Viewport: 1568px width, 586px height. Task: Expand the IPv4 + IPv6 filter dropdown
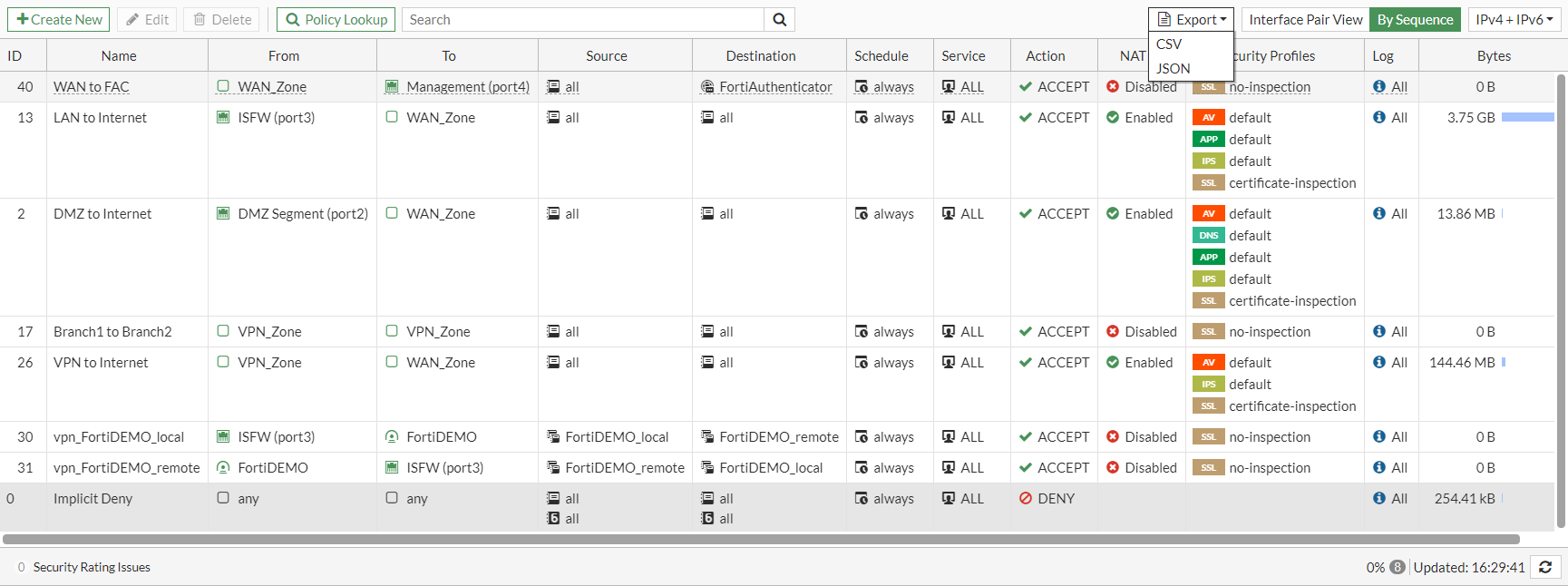[x=1514, y=20]
